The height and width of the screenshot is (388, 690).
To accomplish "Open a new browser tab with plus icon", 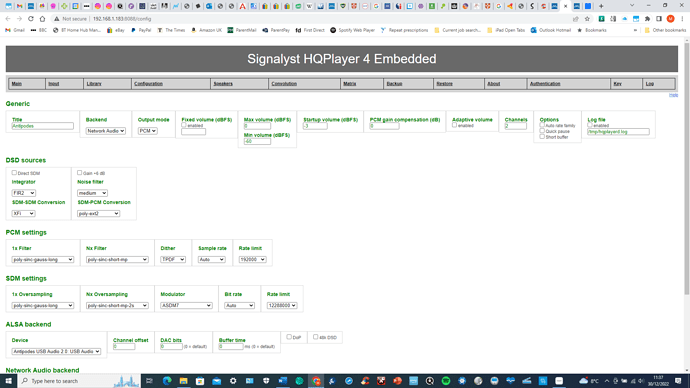I will pyautogui.click(x=601, y=6).
